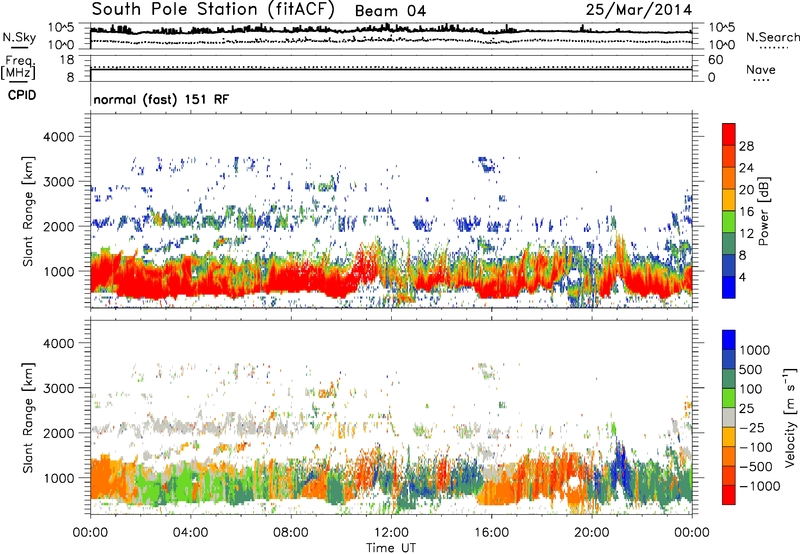Click the '60' Nave axis label
The image size is (800, 554).
pos(715,60)
